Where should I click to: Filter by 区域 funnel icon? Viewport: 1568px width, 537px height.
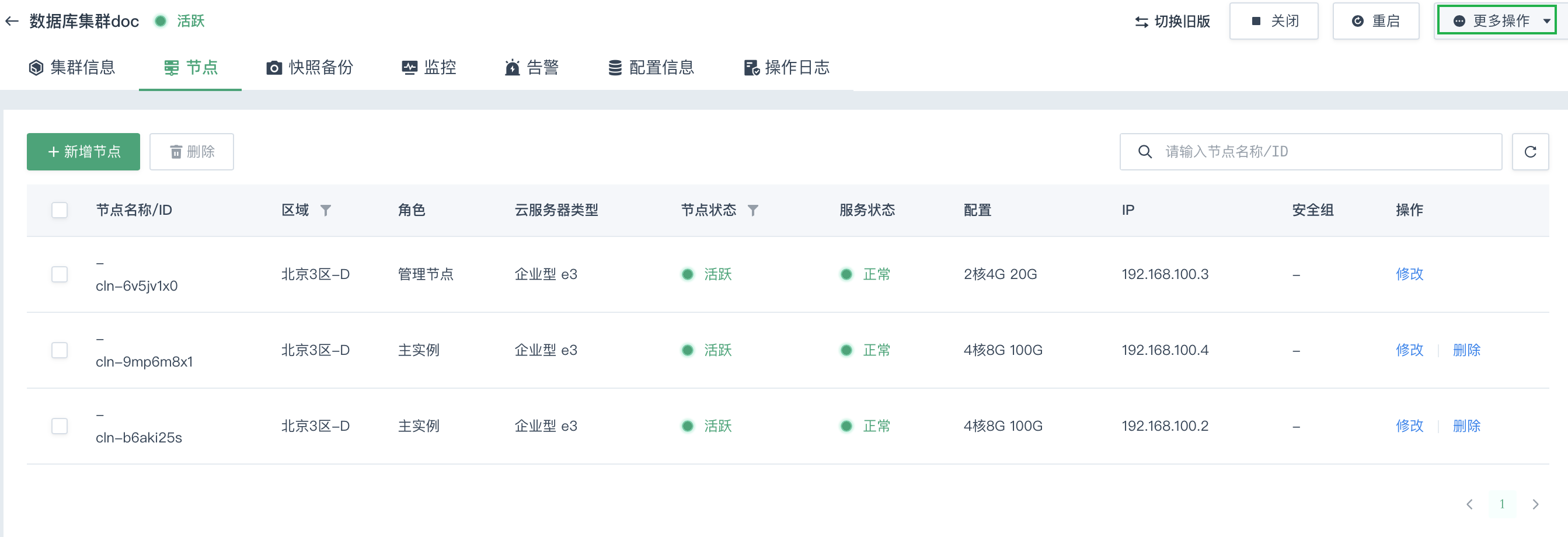coord(326,211)
